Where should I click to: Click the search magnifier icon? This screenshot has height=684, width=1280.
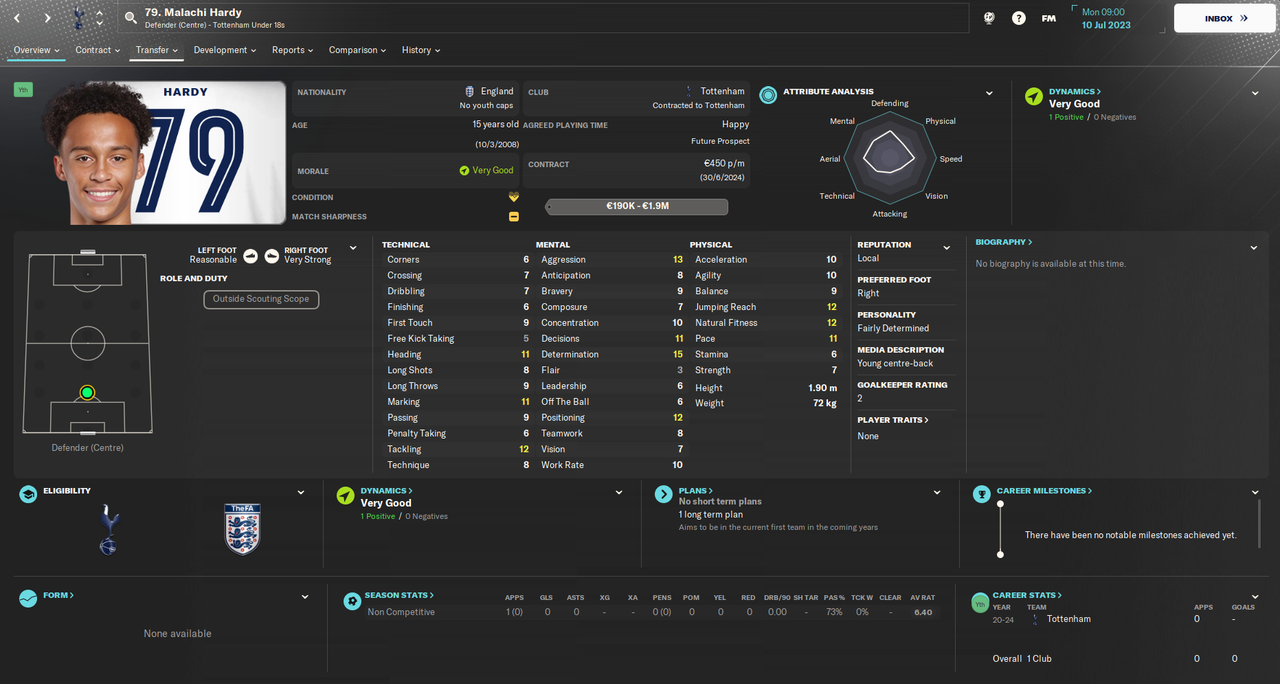(x=130, y=18)
